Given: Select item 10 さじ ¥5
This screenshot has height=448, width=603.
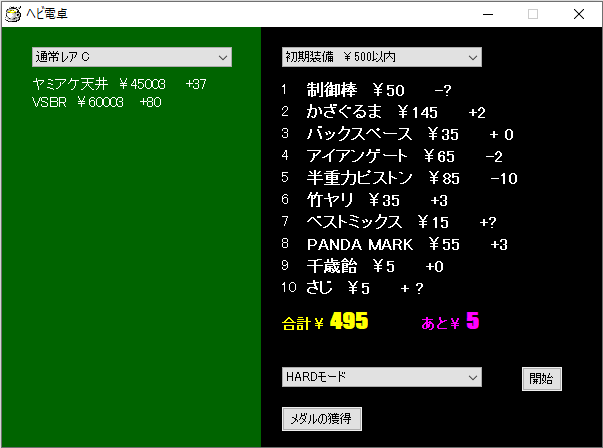Looking at the screenshot, I should coord(352,288).
